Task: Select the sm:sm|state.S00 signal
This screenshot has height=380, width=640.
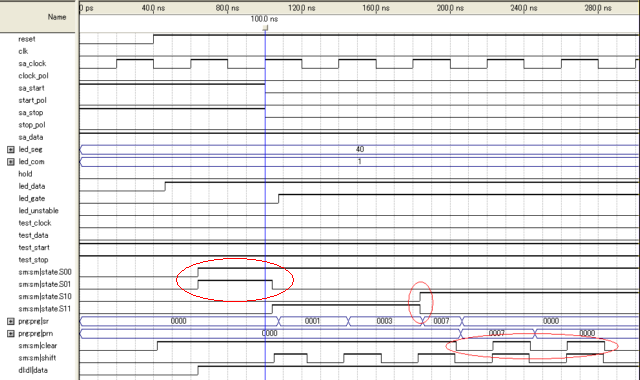Action: coord(44,272)
